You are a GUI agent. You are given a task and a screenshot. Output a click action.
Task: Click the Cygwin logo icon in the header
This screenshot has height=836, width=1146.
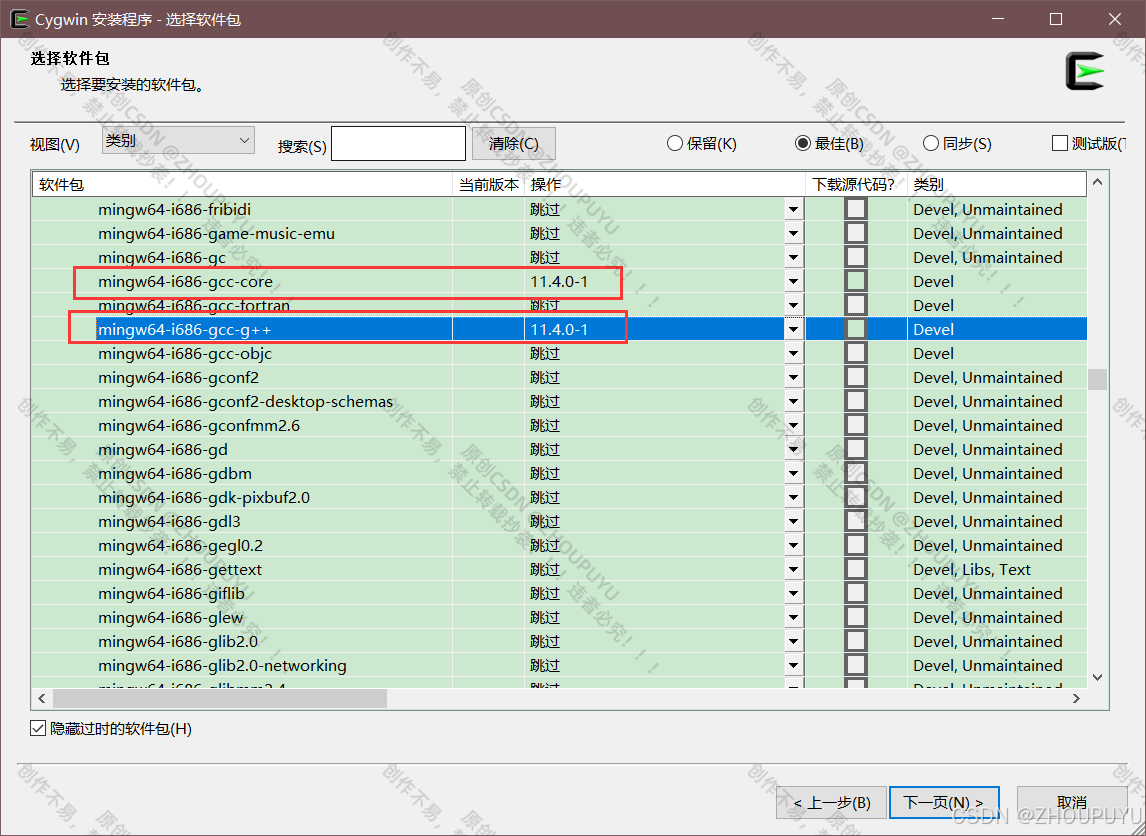[x=1085, y=71]
